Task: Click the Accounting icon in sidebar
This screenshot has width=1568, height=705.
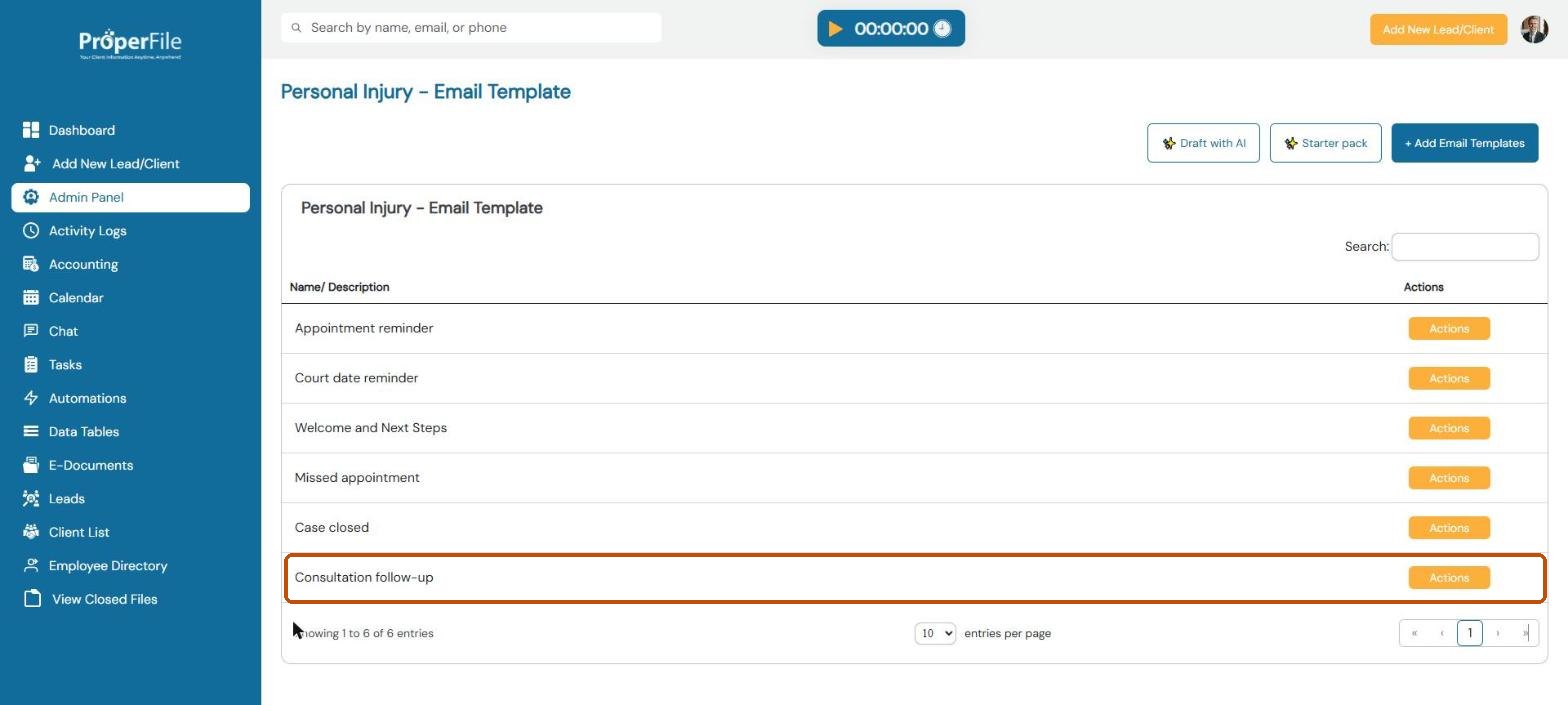Action: pos(31,264)
